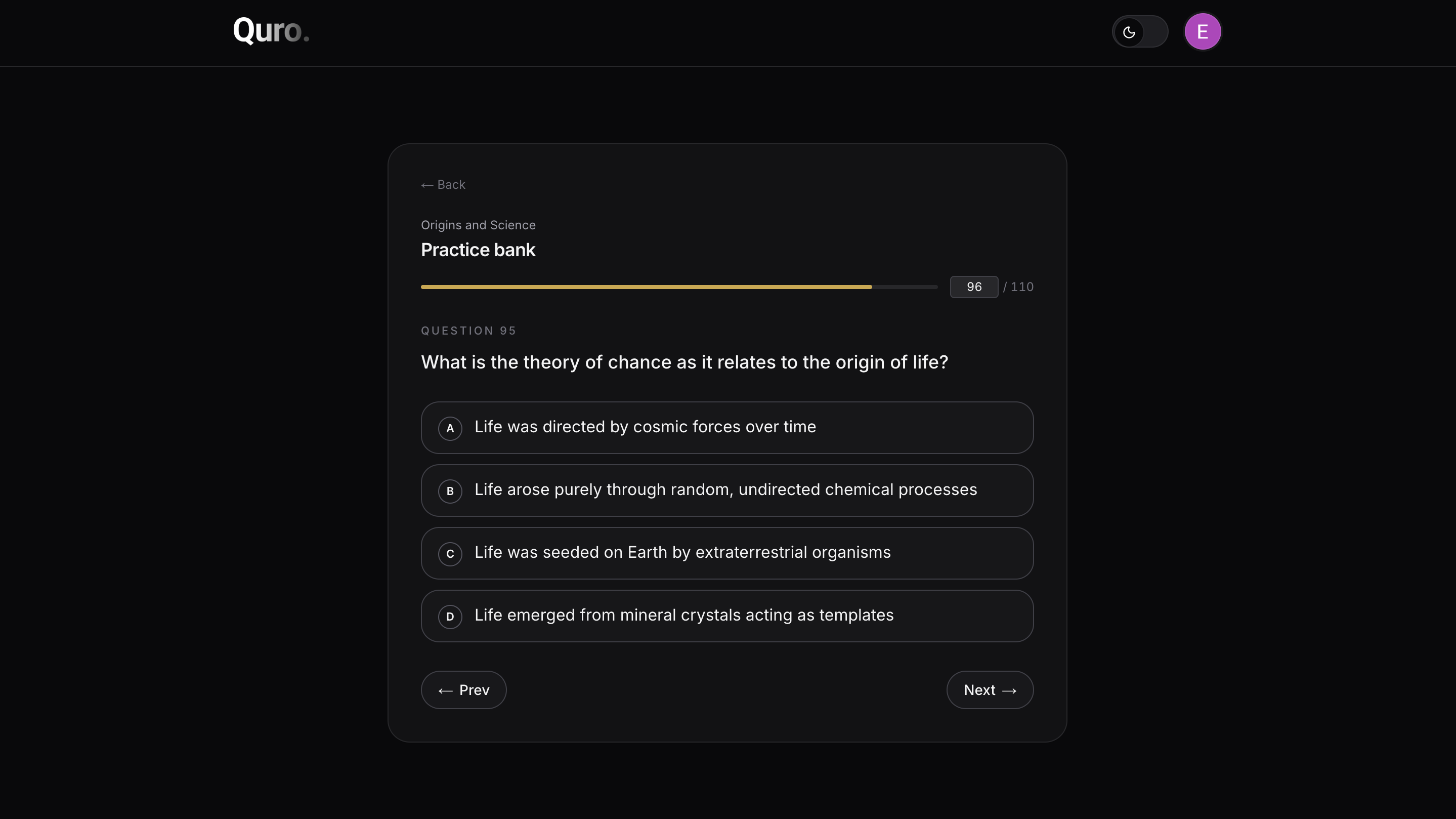Click the left arrow in Prev button

(x=445, y=691)
